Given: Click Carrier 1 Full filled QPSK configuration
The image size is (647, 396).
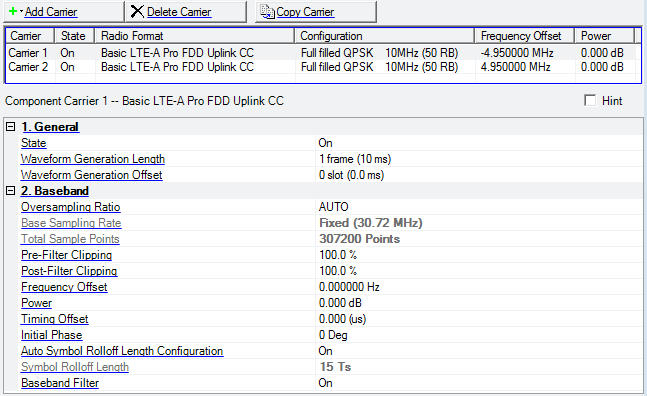Looking at the screenshot, I should tap(379, 53).
